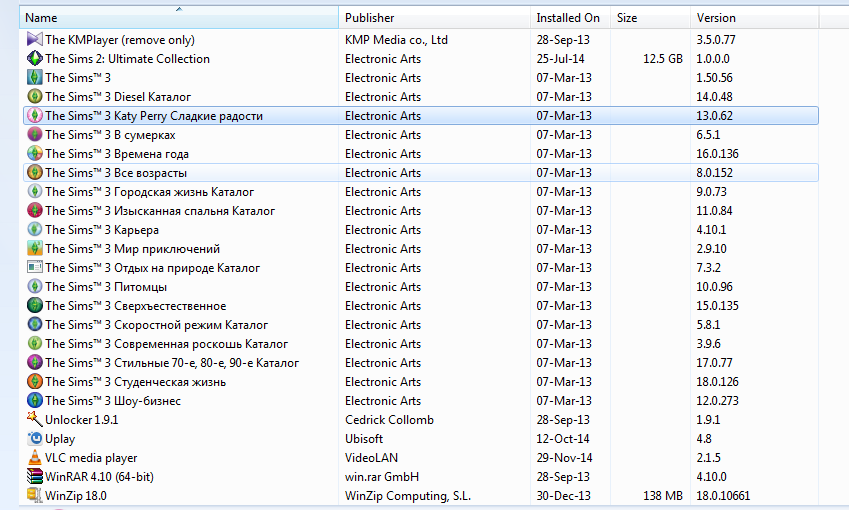Viewport: 849px width, 510px height.
Task: Click version value '2.1.5'
Action: pos(708,457)
